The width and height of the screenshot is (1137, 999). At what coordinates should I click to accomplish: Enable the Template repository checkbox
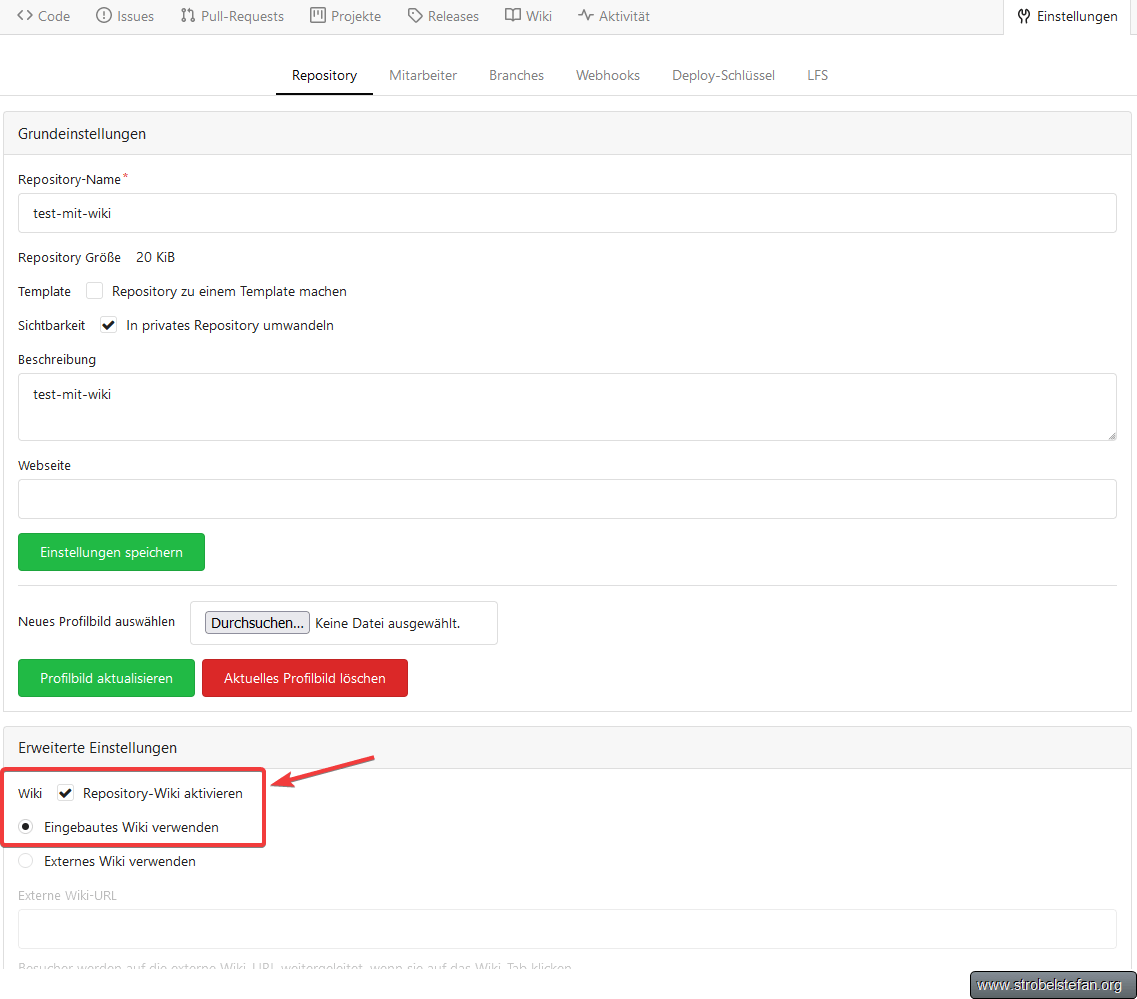point(95,291)
